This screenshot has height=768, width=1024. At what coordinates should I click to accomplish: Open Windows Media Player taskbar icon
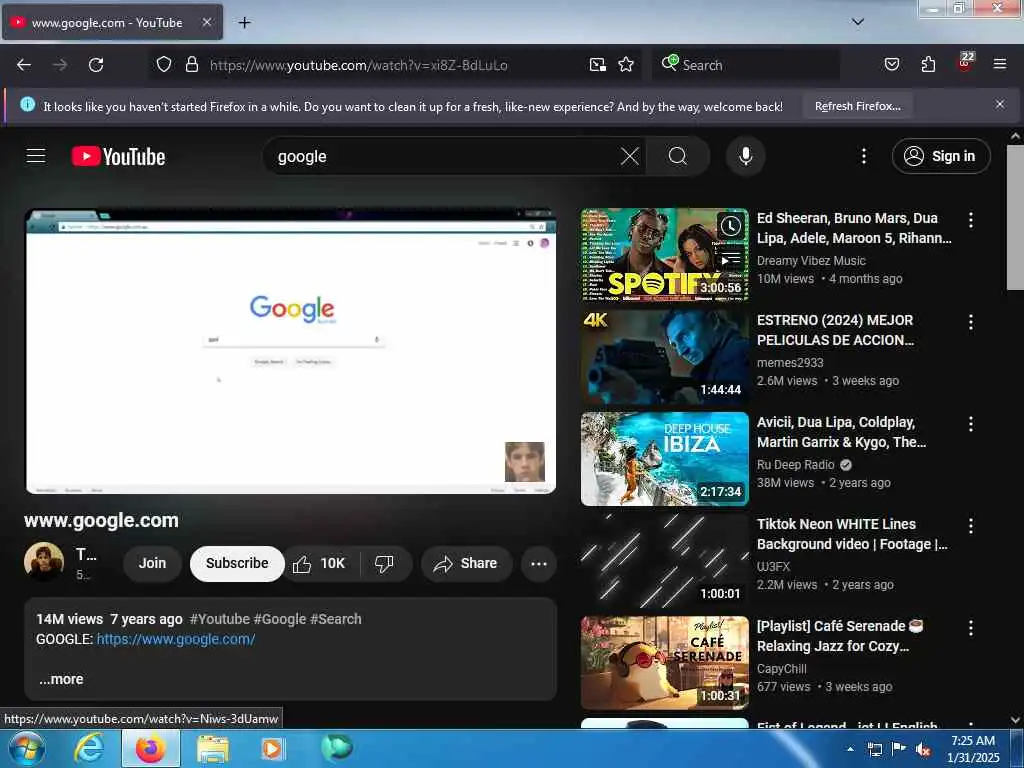(272, 748)
